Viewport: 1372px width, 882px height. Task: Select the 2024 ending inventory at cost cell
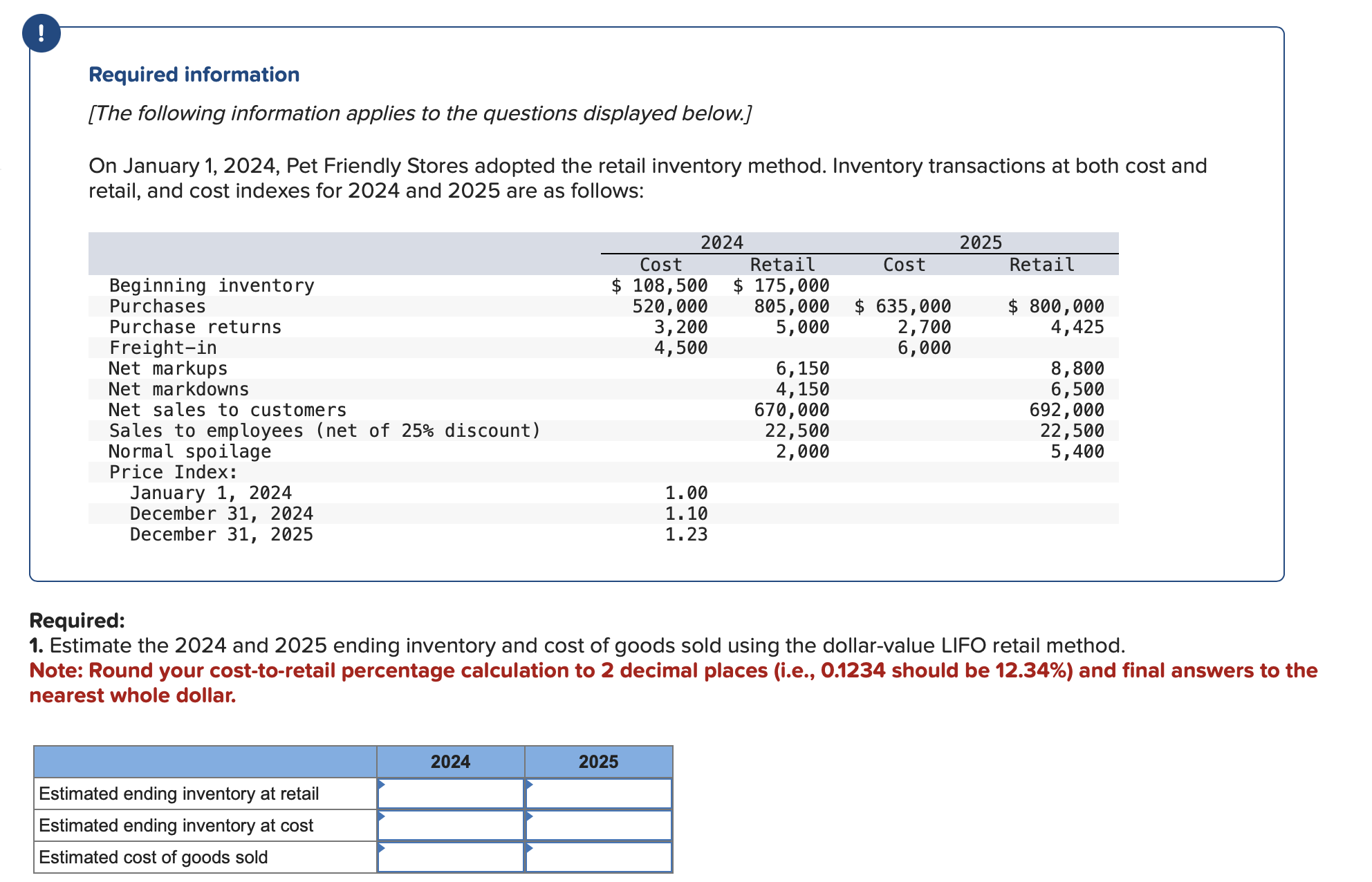pos(449,825)
